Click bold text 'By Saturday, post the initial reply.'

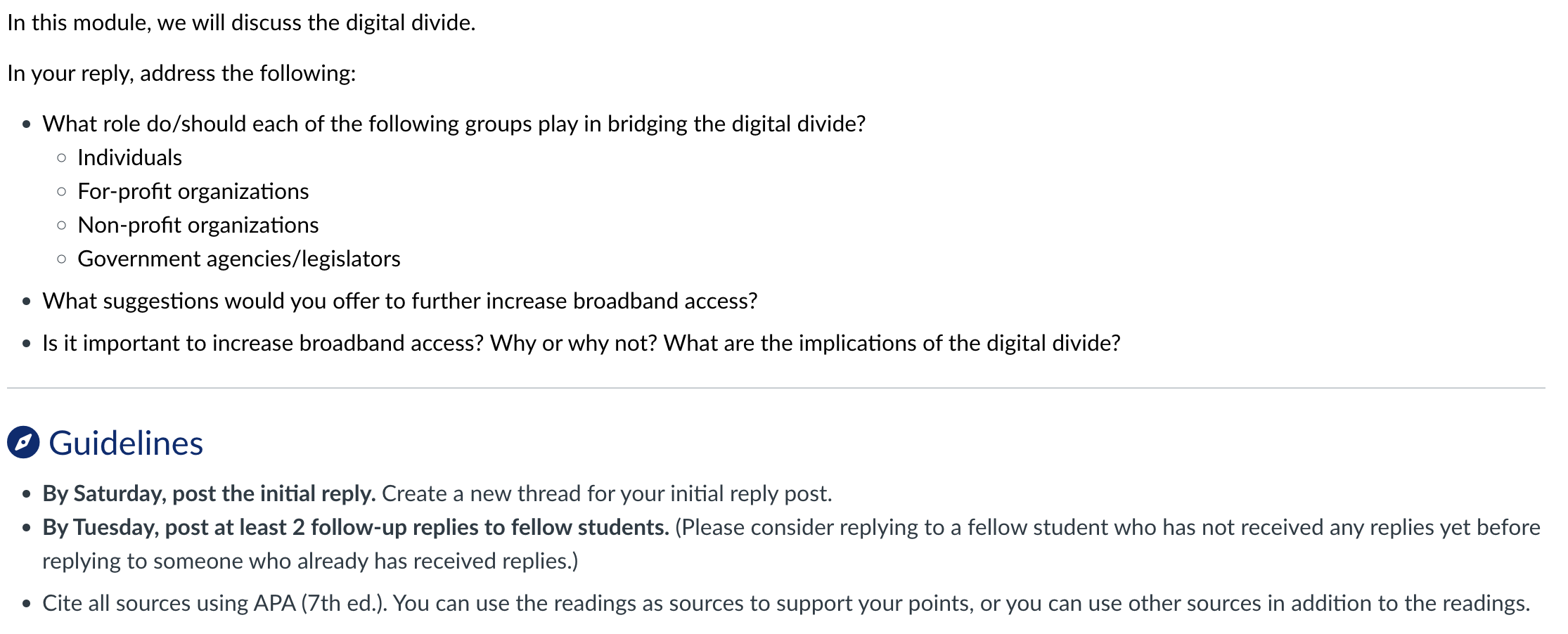pos(209,493)
